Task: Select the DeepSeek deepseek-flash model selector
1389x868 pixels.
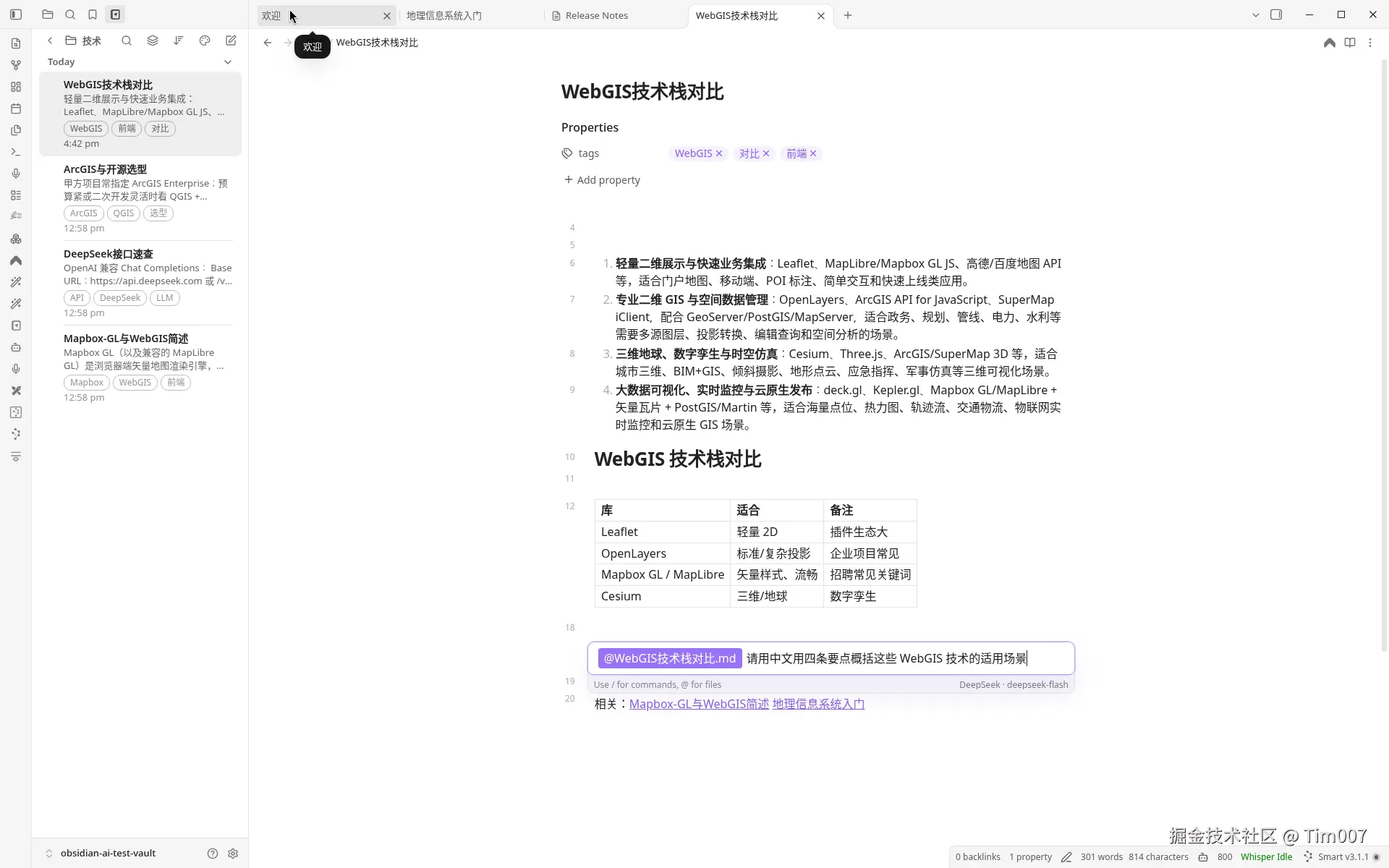Action: pyautogui.click(x=1014, y=684)
